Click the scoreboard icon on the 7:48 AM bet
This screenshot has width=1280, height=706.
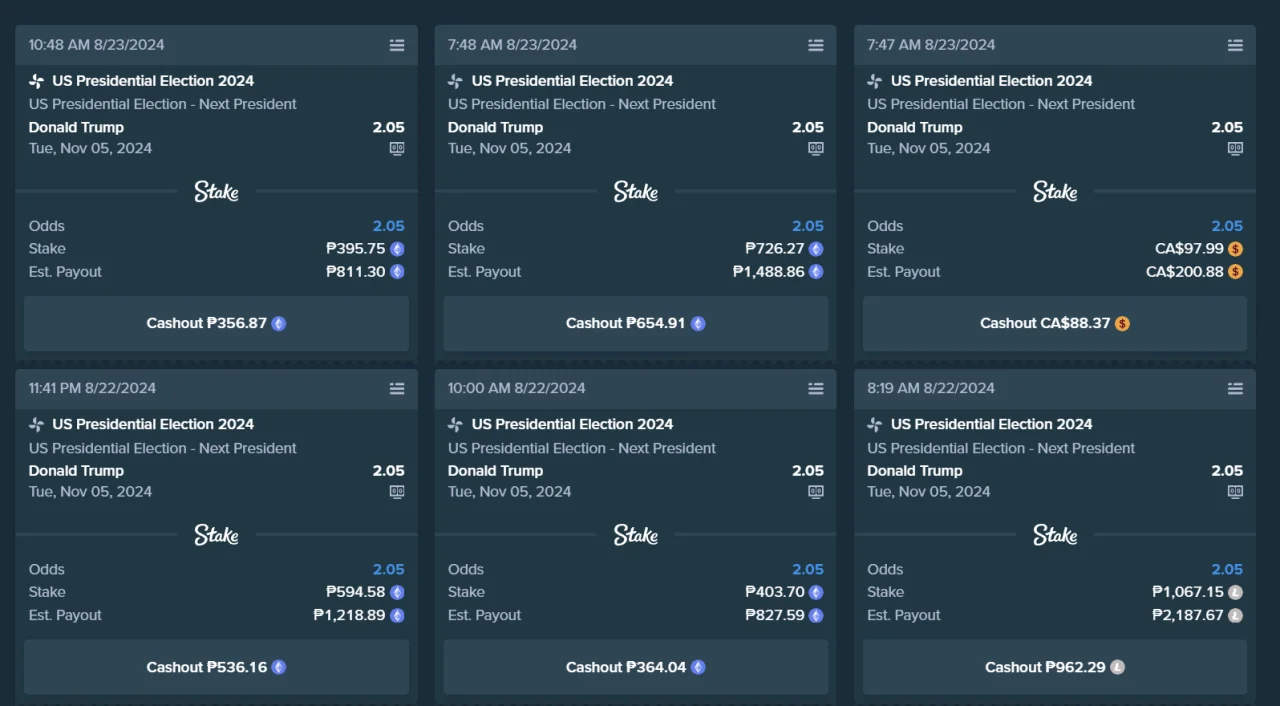coord(816,148)
